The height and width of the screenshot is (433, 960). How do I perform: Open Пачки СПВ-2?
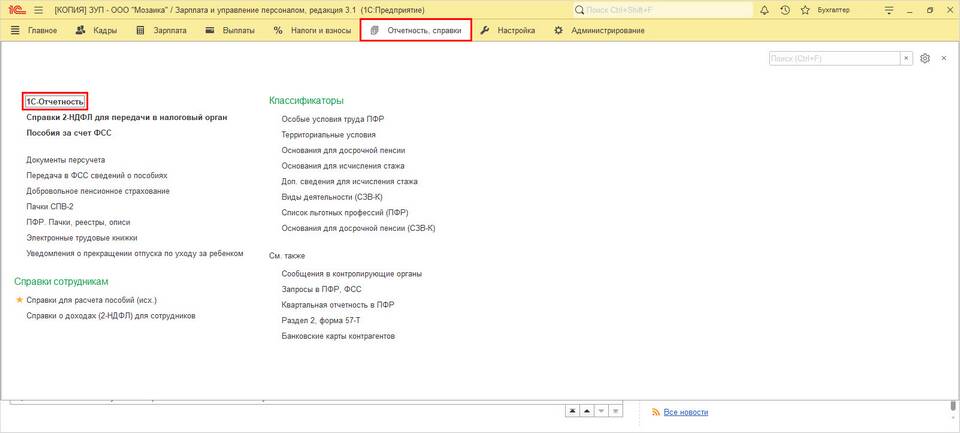(x=50, y=206)
